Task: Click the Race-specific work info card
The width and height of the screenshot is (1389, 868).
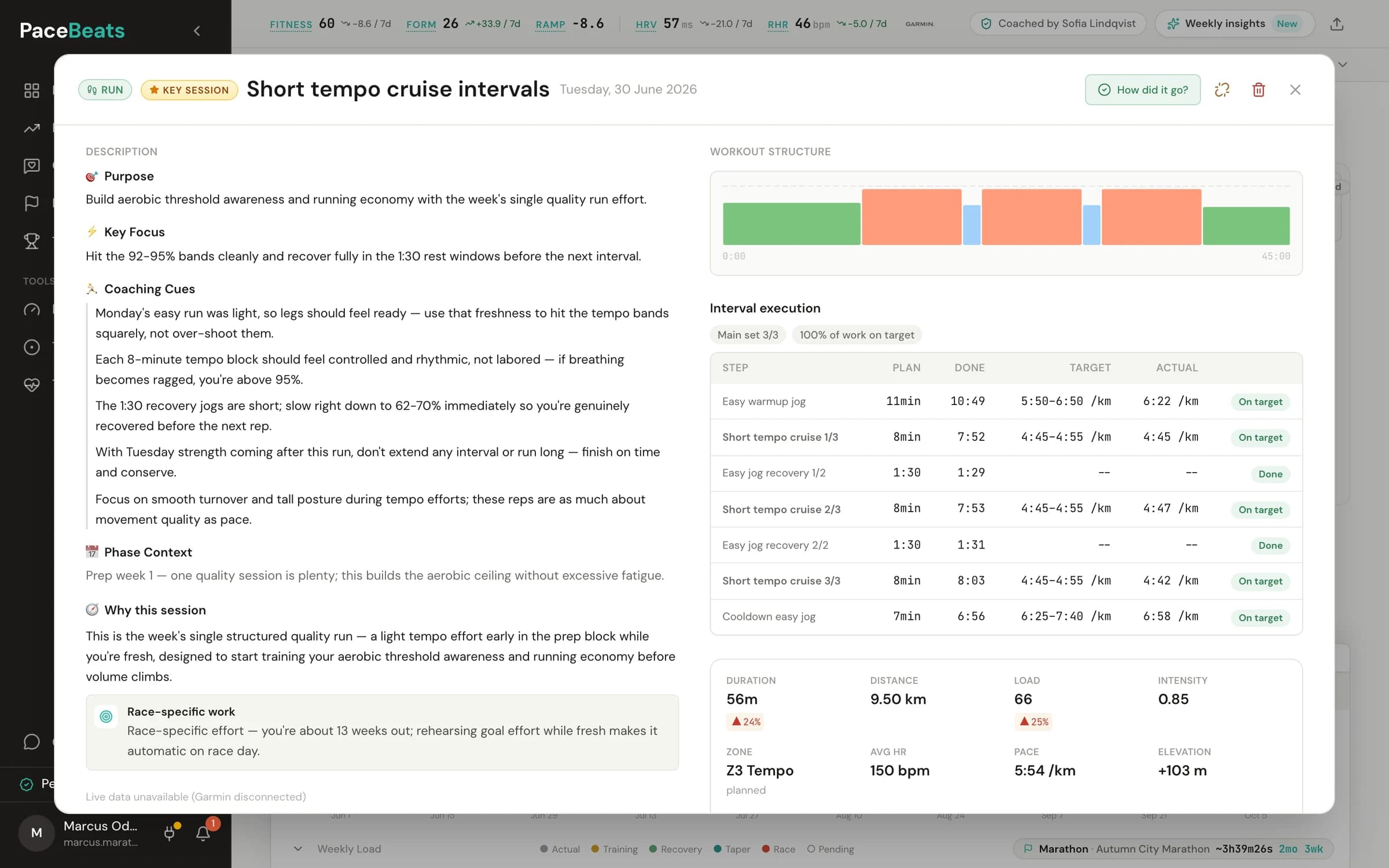Action: 382,732
